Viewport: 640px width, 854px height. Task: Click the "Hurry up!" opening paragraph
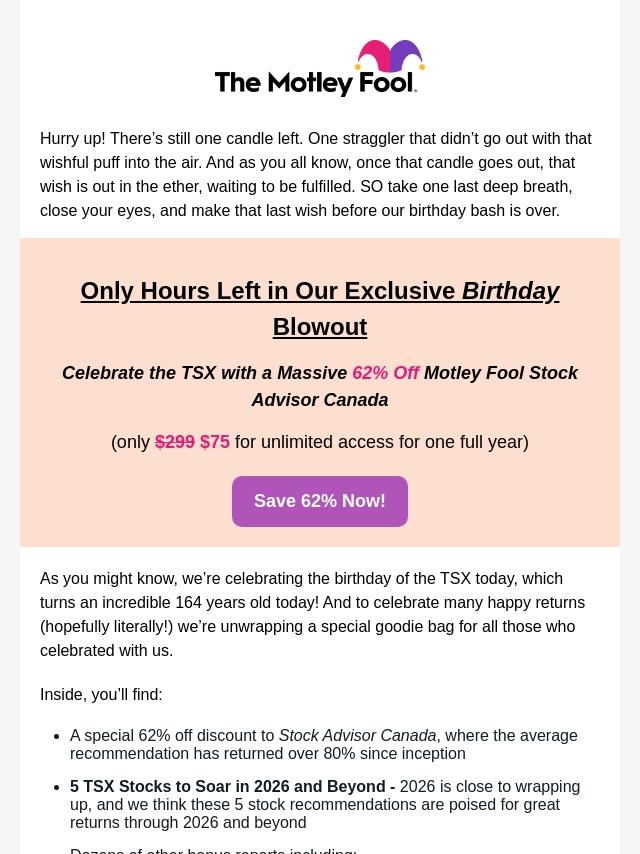pos(316,174)
